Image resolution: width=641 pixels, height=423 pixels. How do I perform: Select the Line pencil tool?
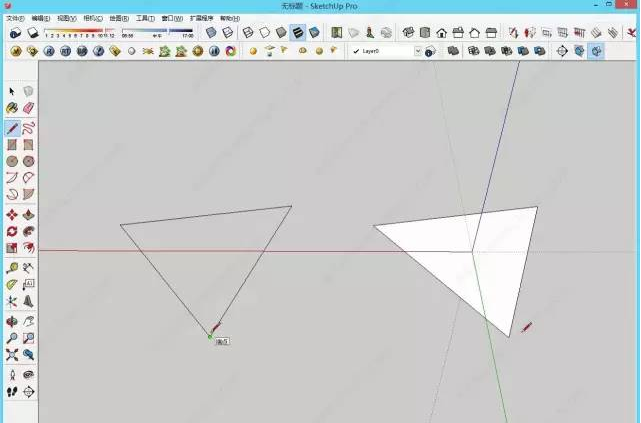tap(12, 128)
